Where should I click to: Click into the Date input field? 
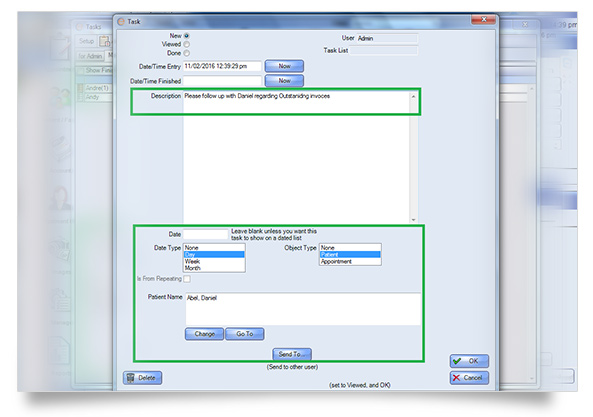point(206,234)
